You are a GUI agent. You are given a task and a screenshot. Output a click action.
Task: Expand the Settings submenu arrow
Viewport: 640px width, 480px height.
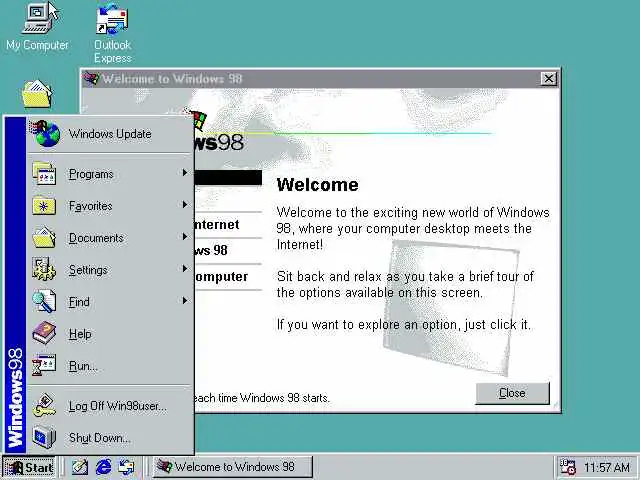pos(185,269)
